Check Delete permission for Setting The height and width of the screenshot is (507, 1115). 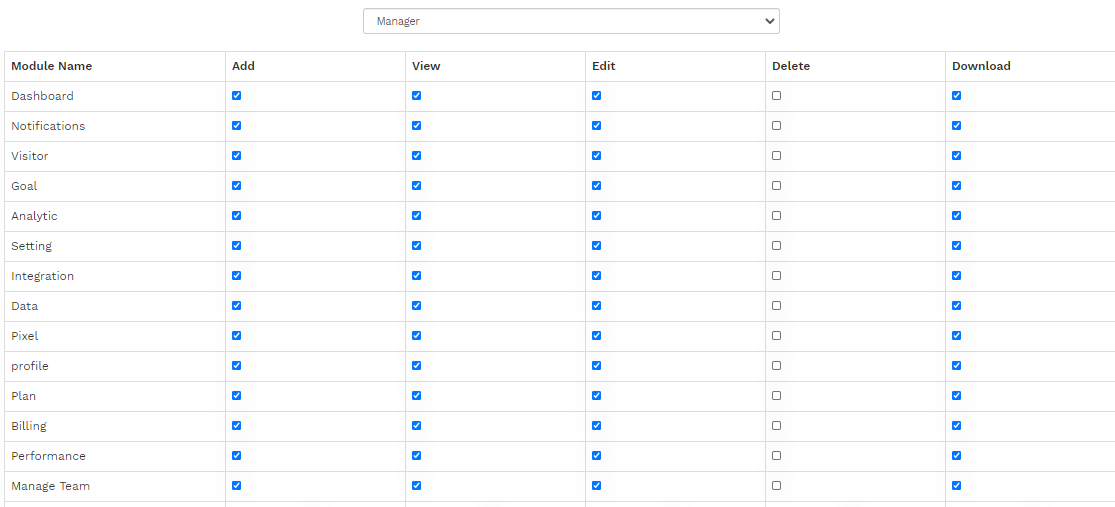coord(777,245)
